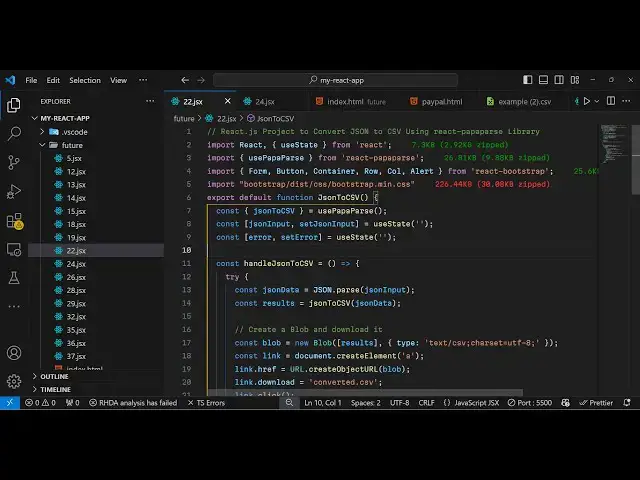Screen dimensions: 640x480
Task: Open 15.jsx in the explorer
Action: click(x=97, y=211)
